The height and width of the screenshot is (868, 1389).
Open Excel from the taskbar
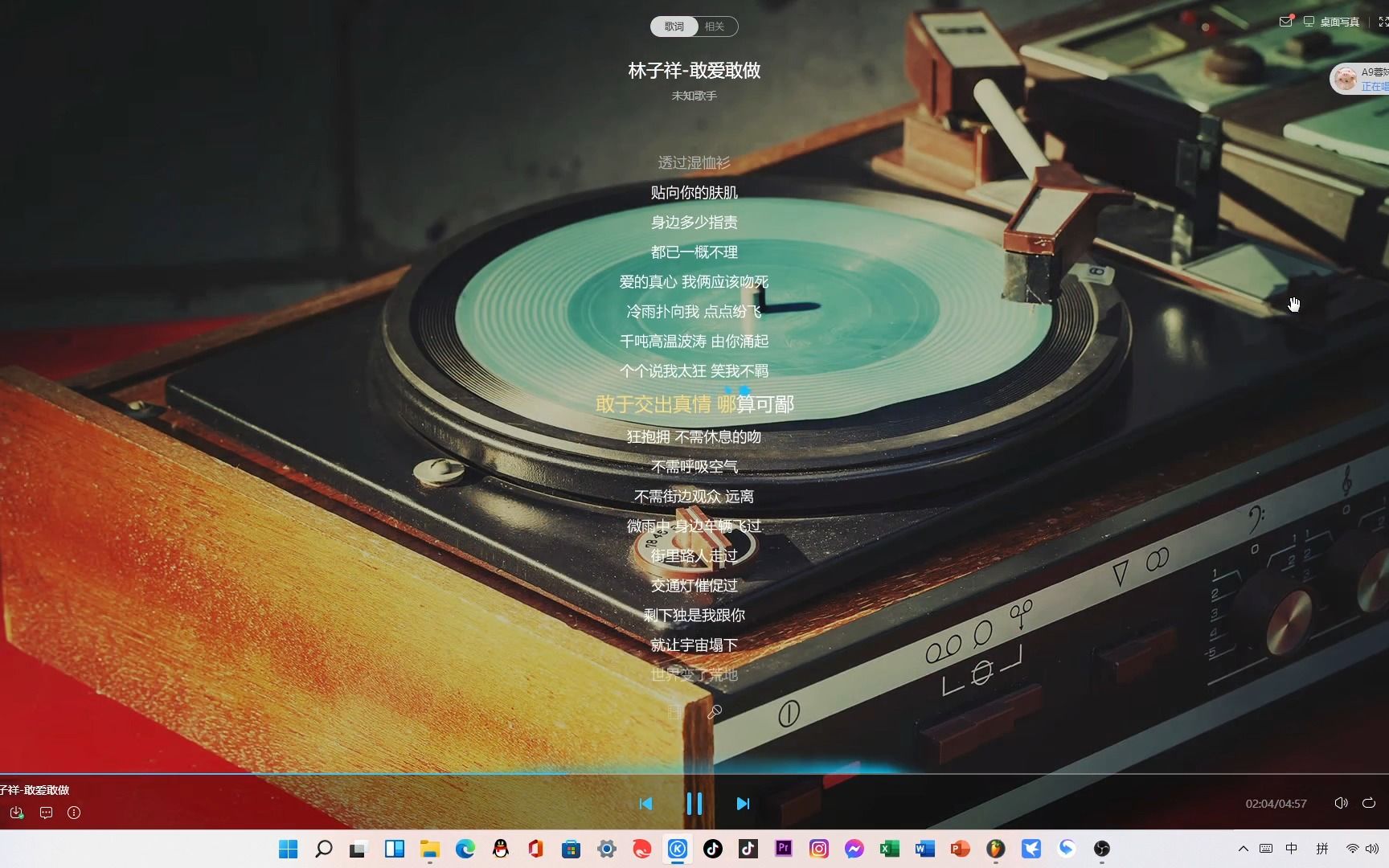tap(889, 849)
